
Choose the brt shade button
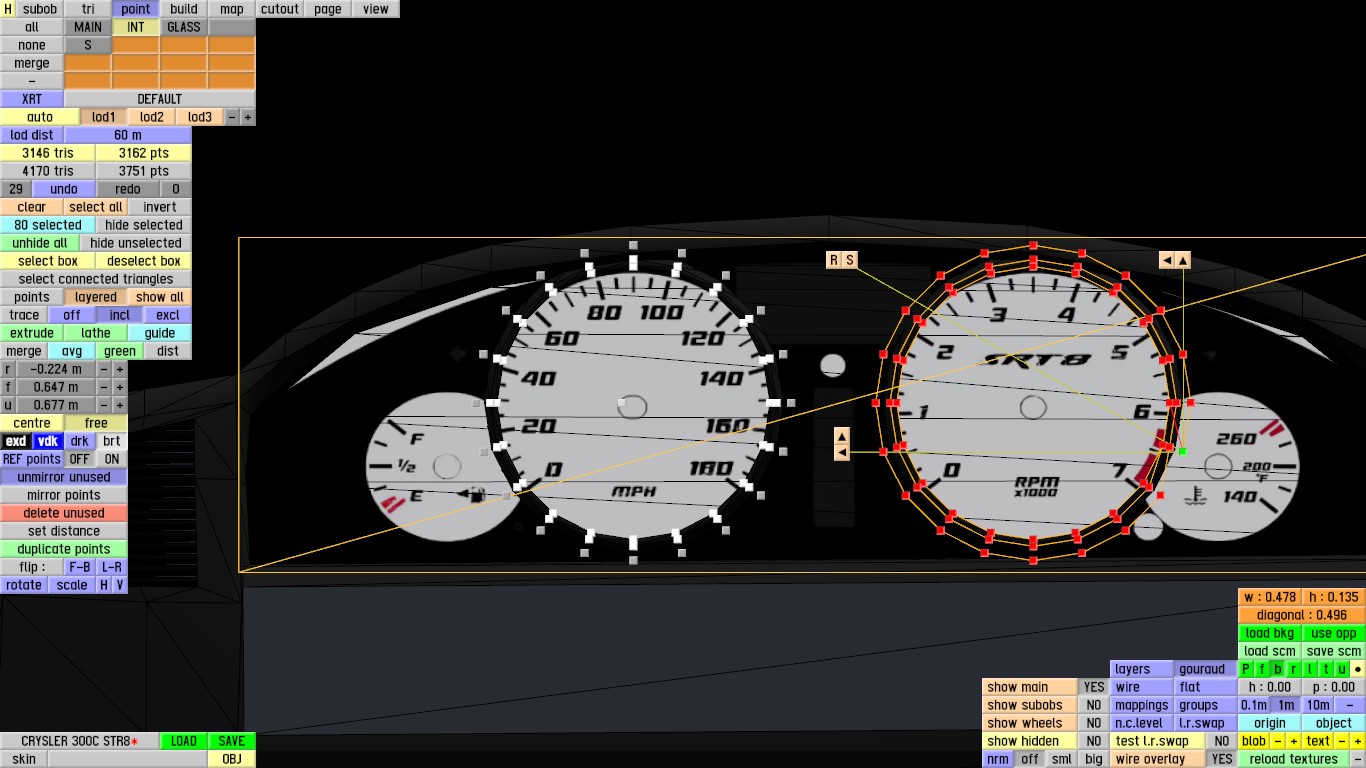coord(112,441)
